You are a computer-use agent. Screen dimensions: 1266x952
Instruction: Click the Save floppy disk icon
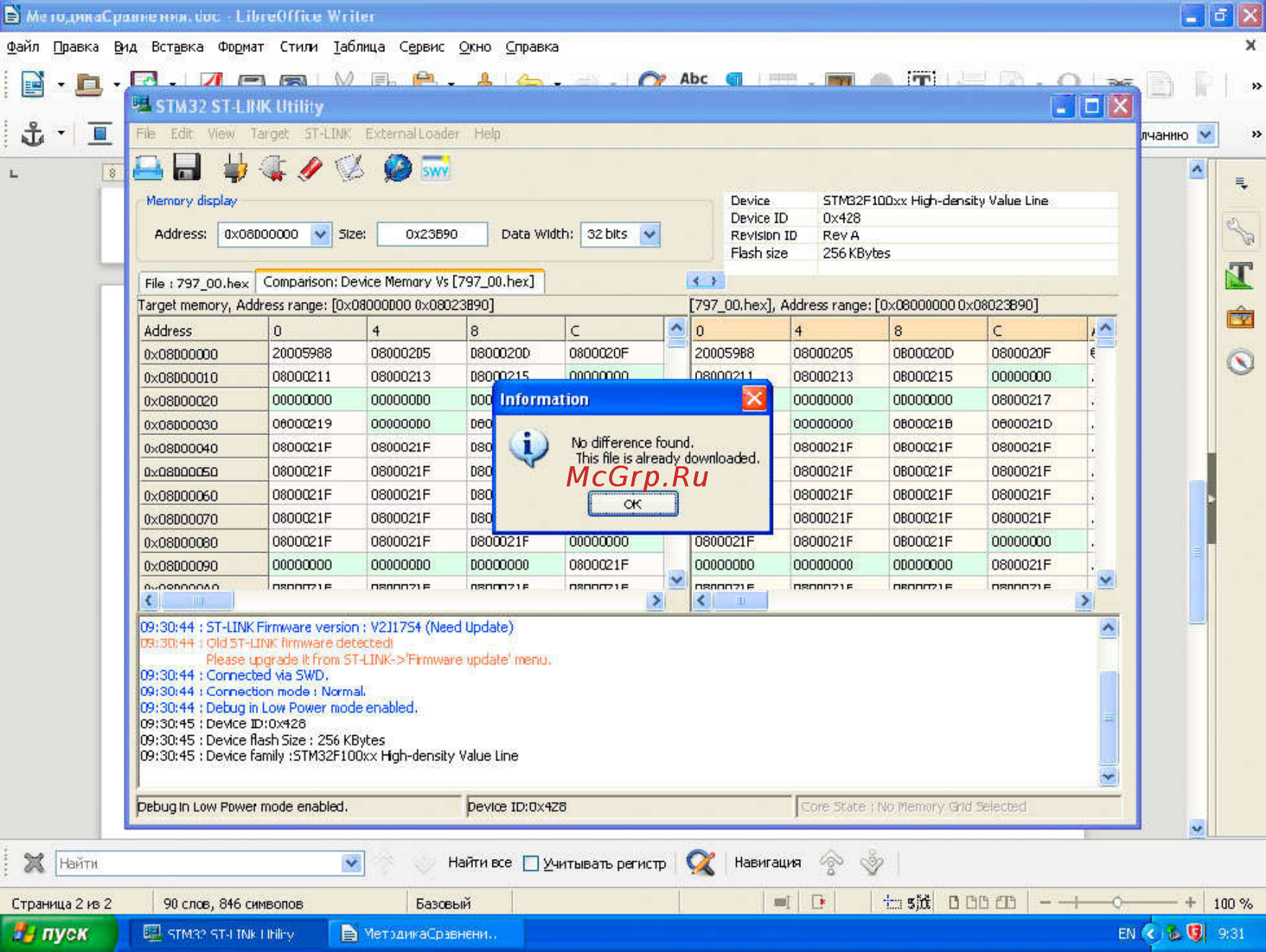(x=187, y=168)
